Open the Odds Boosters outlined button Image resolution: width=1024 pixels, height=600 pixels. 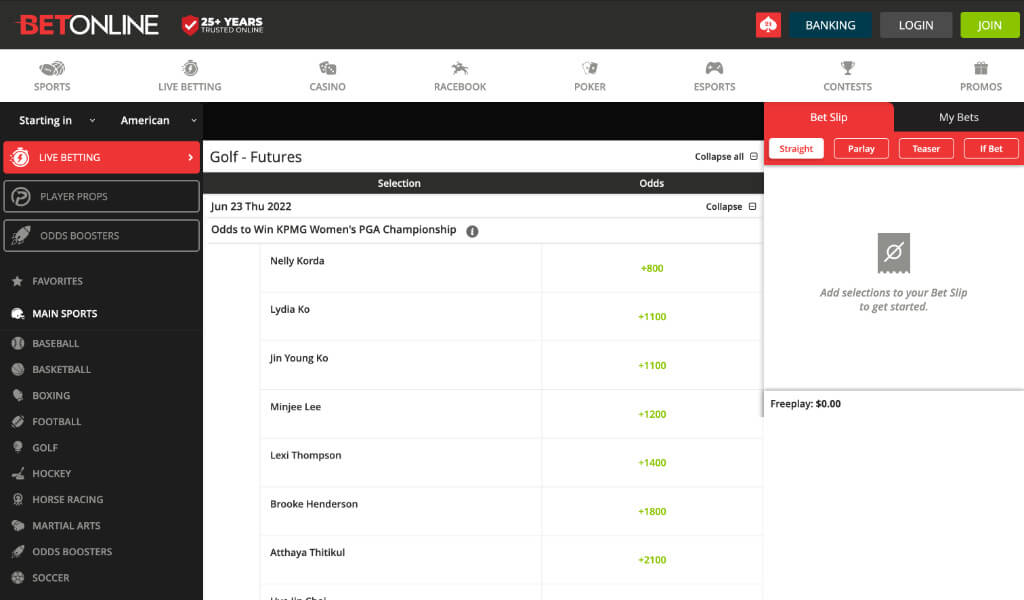[101, 236]
